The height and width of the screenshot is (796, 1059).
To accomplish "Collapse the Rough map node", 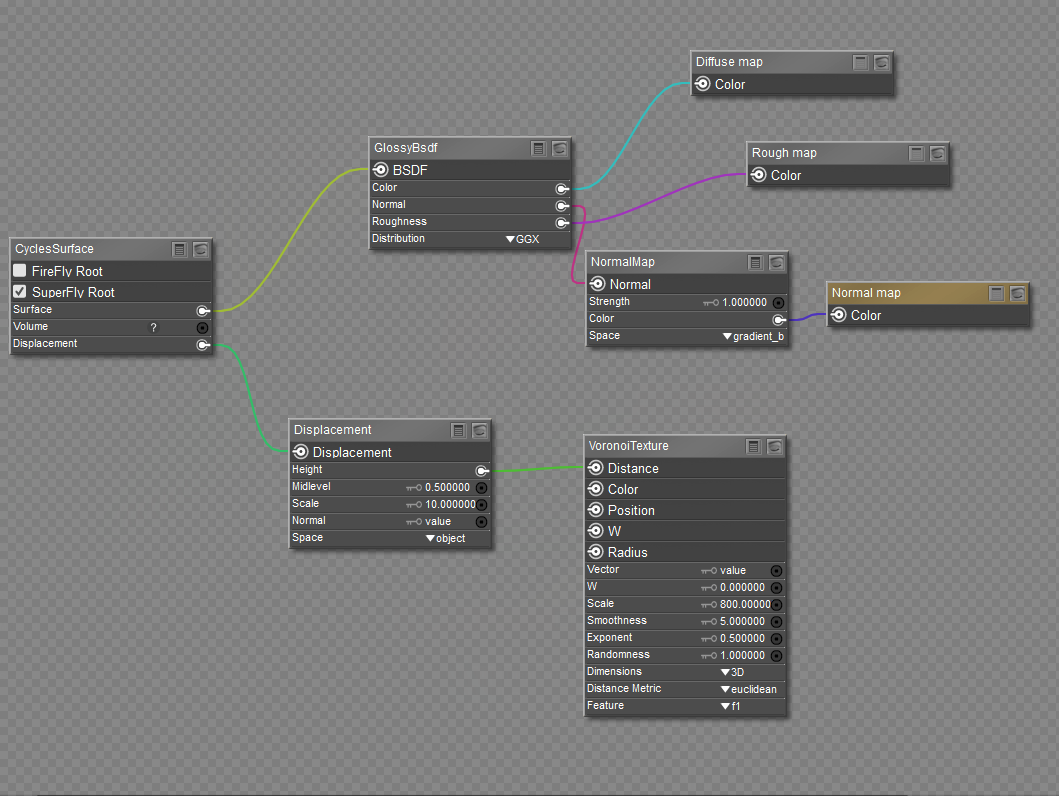I will click(916, 154).
